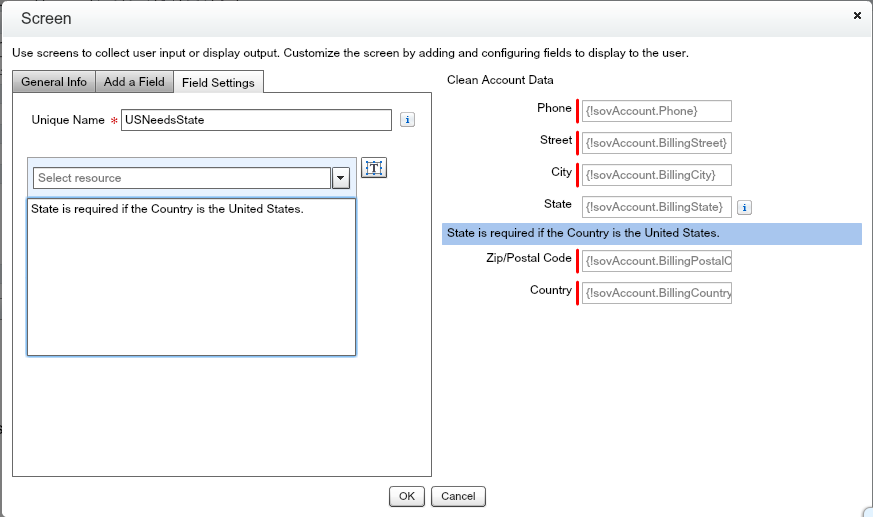The image size is (873, 517).
Task: Click the Unique Name text field
Action: (x=256, y=120)
